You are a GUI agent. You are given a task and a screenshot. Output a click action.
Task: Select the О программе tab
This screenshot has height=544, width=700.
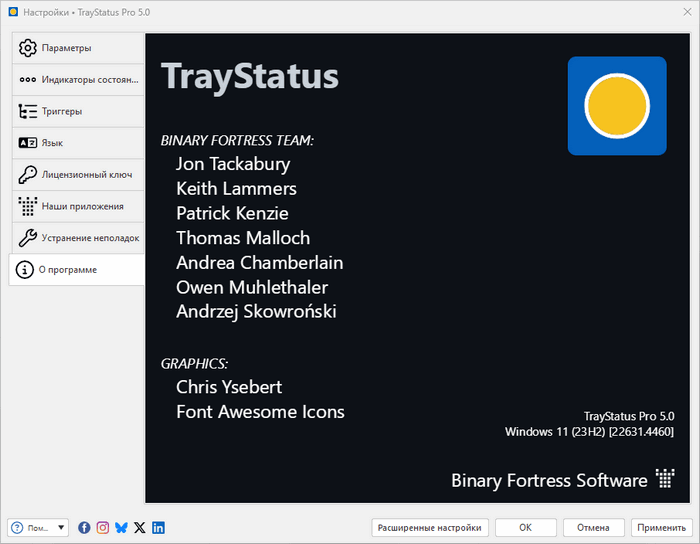point(76,270)
